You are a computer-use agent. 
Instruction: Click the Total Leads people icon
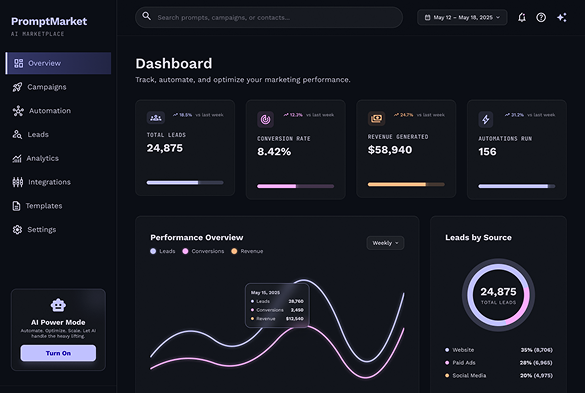click(156, 118)
